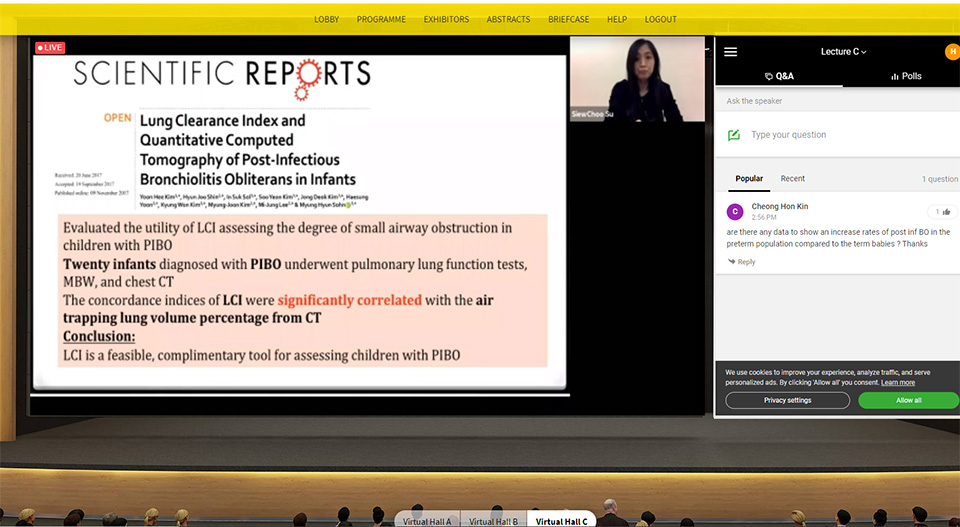This screenshot has width=960, height=527.
Task: Select Virtual Hall C tab
Action: [561, 521]
